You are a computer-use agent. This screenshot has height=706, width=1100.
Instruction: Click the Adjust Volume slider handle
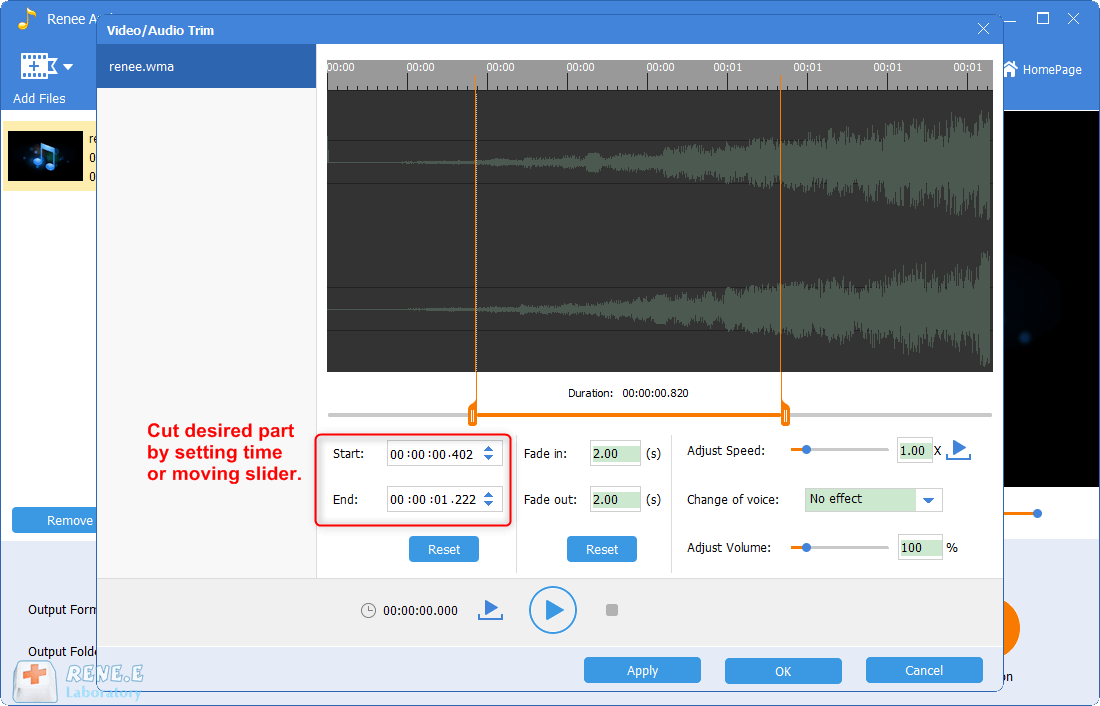(807, 547)
